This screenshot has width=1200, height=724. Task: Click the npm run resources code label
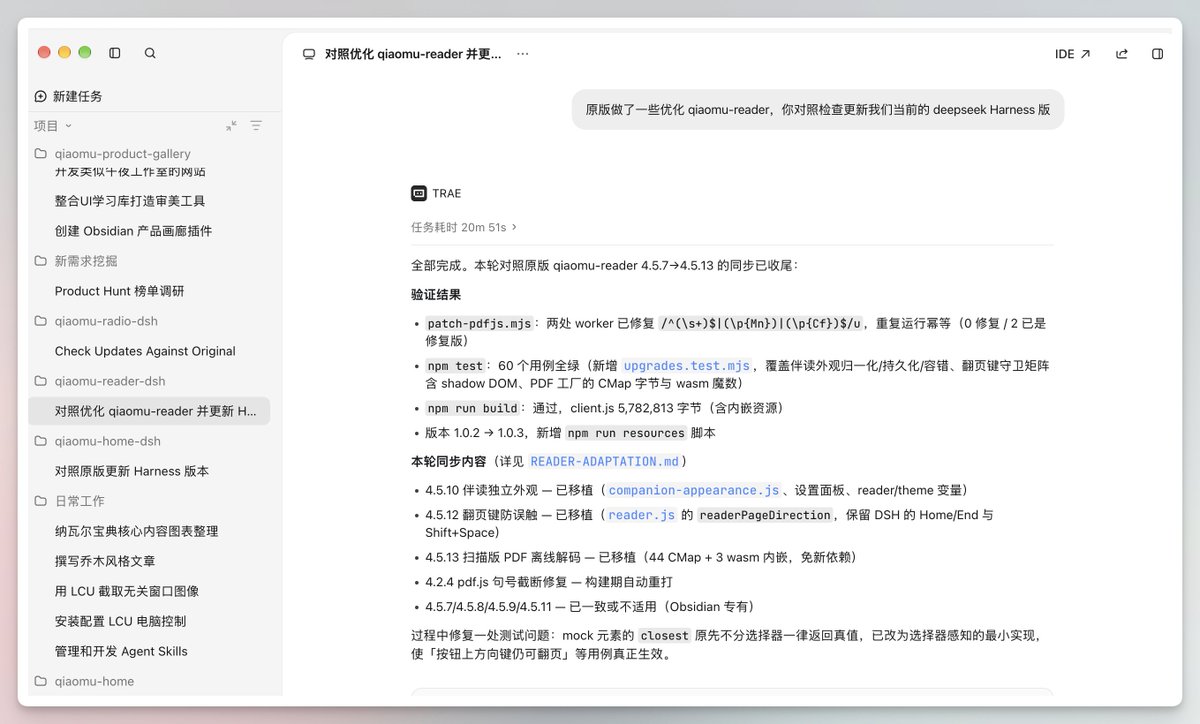[x=625, y=433]
